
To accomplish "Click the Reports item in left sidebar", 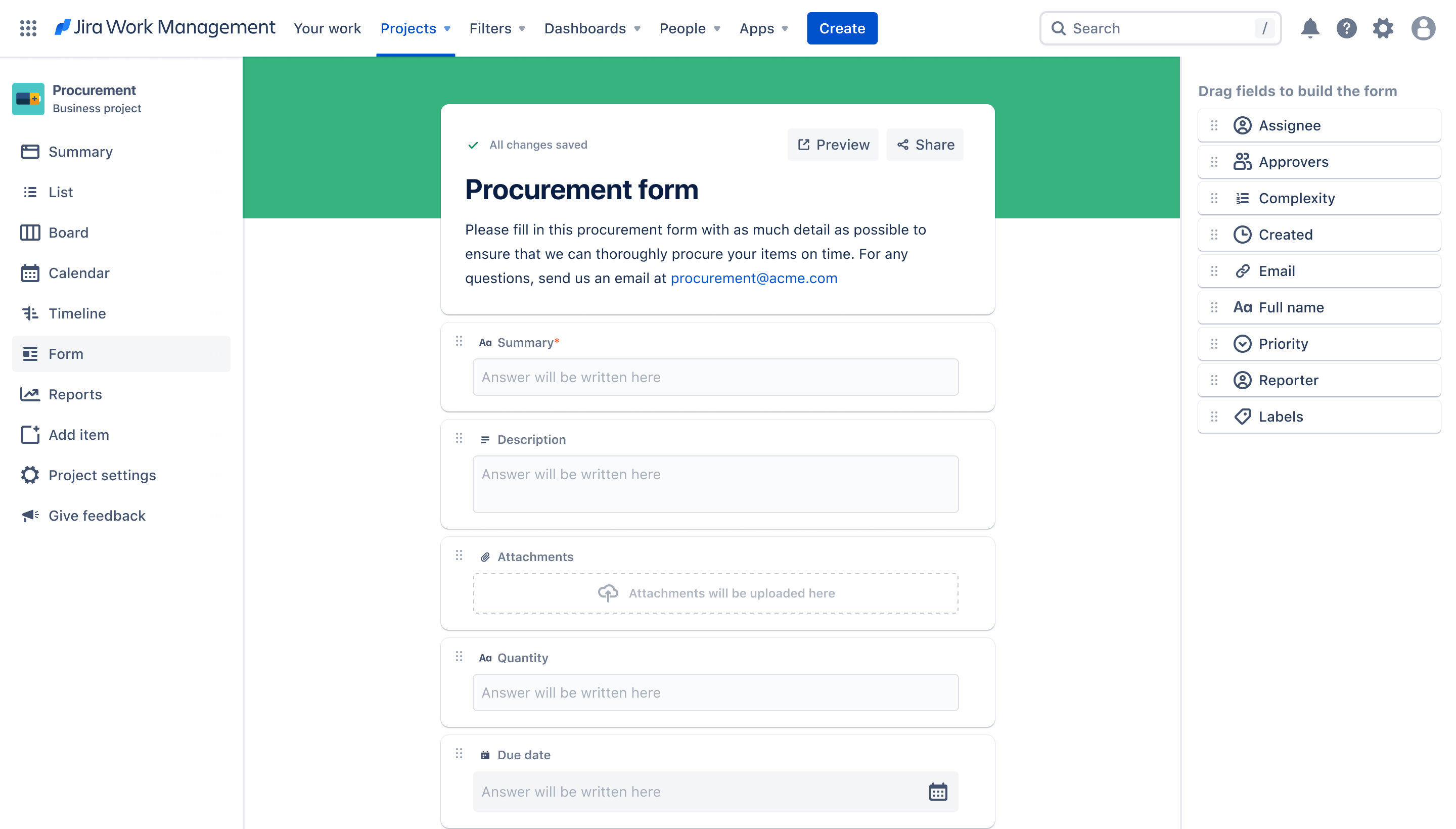I will point(75,394).
